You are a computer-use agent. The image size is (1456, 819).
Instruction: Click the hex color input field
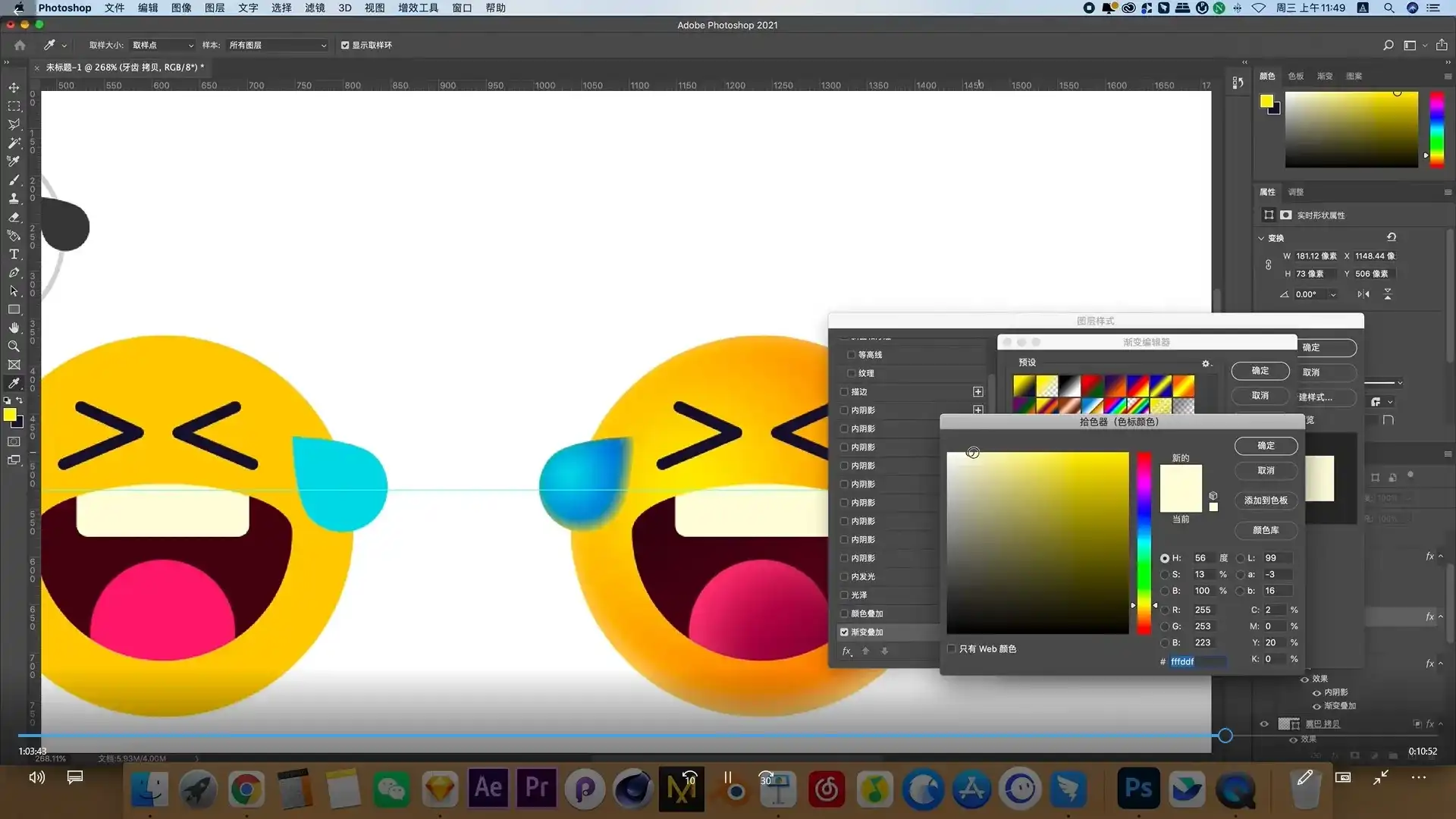pos(1197,661)
